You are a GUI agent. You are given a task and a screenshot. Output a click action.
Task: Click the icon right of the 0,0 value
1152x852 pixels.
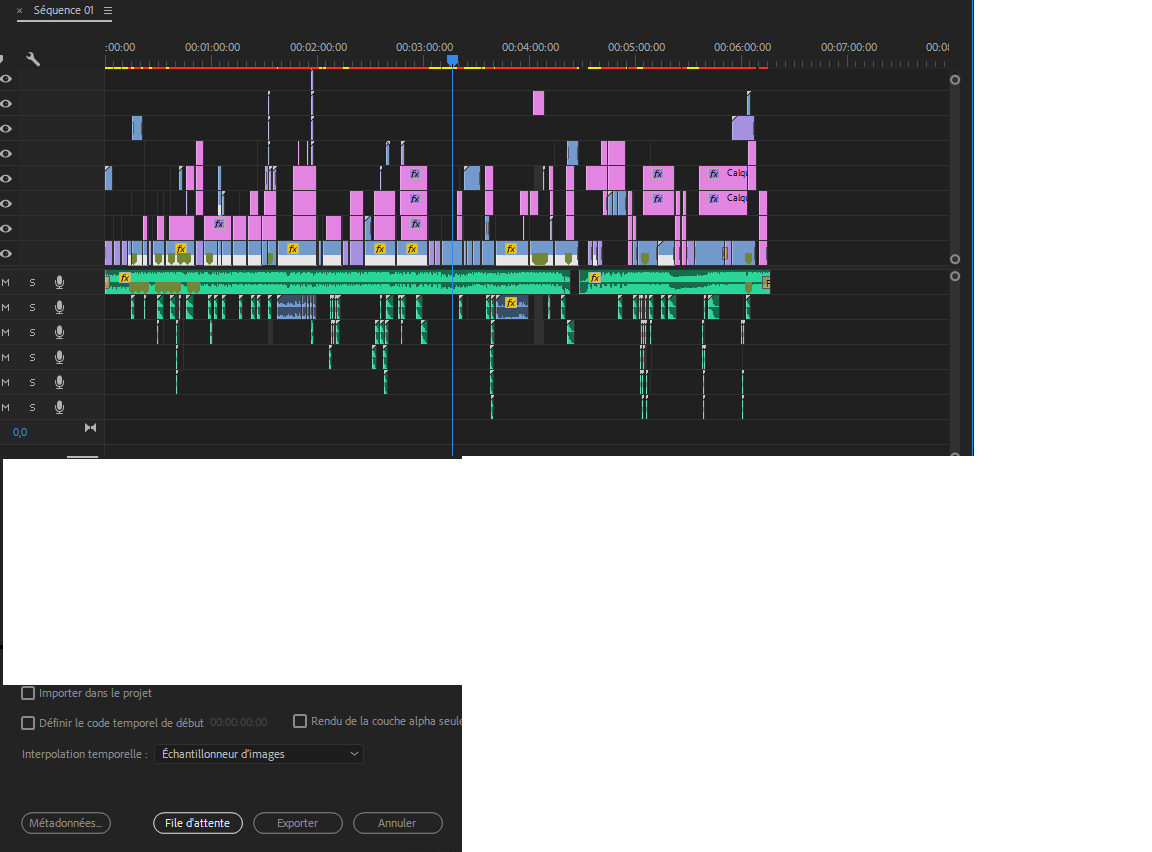(90, 428)
